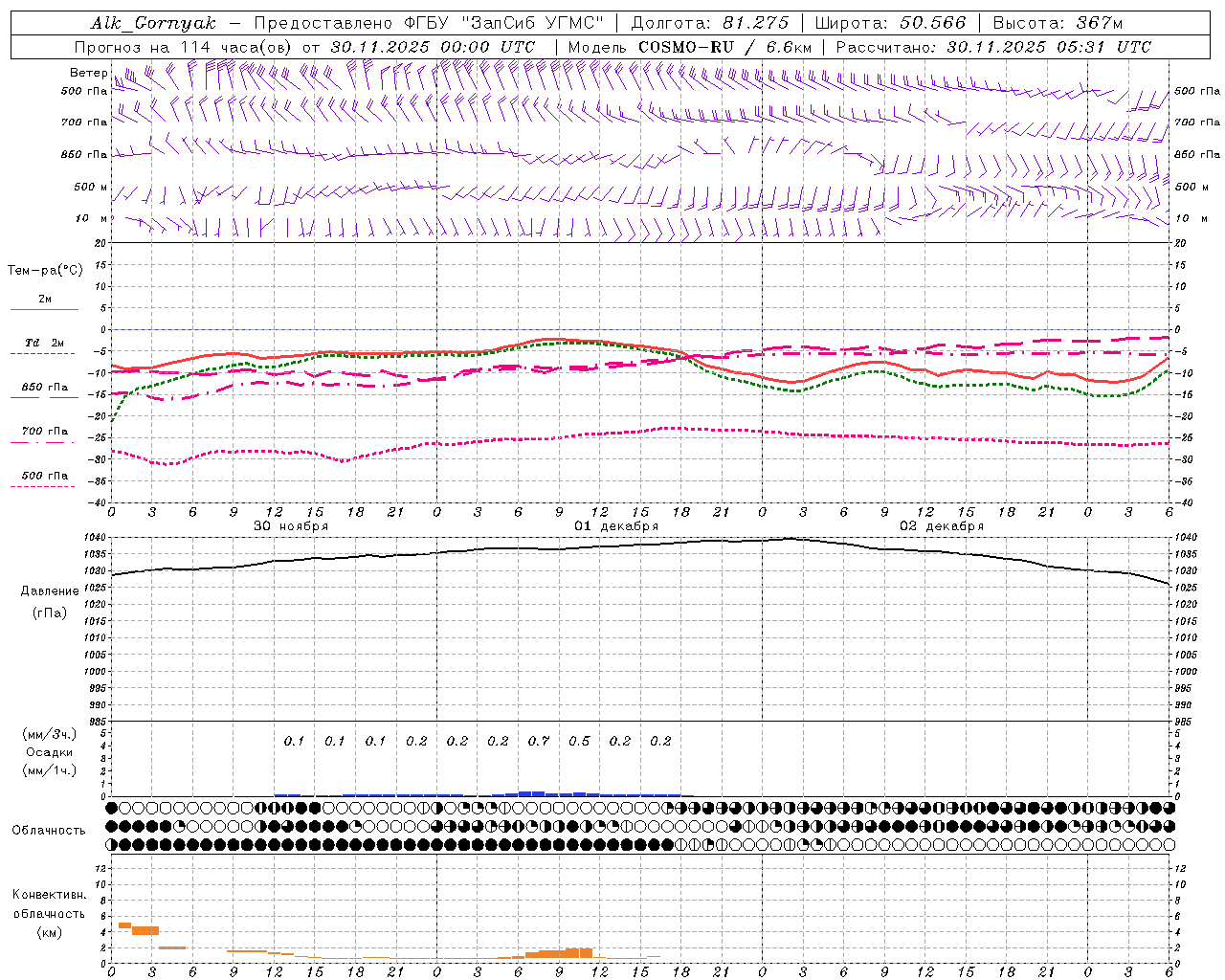Screen dimensions: 1225x980
Task: Click the station name Alk_Gornyak in the header
Action: 153,23
